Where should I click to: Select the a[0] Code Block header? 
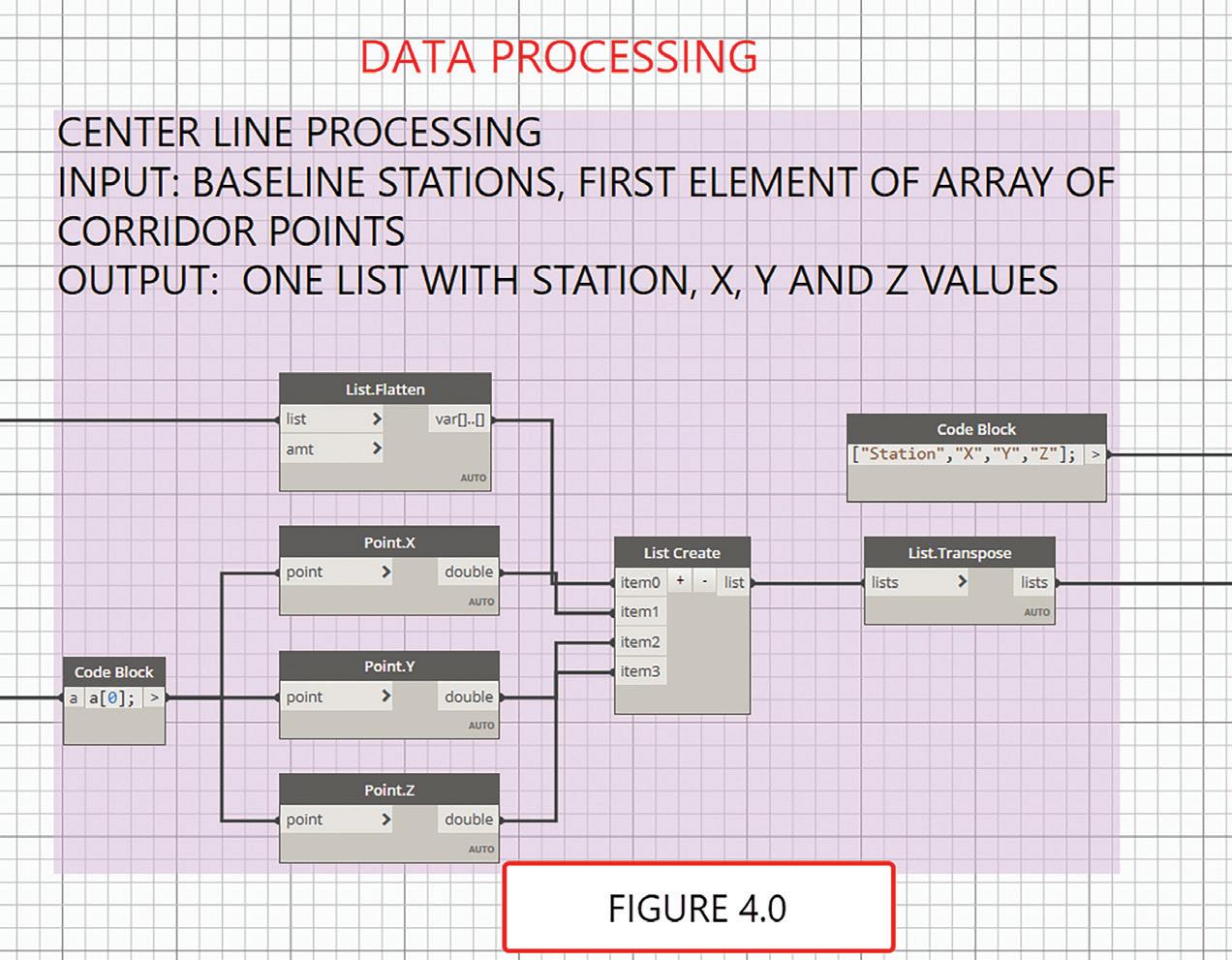(114, 672)
